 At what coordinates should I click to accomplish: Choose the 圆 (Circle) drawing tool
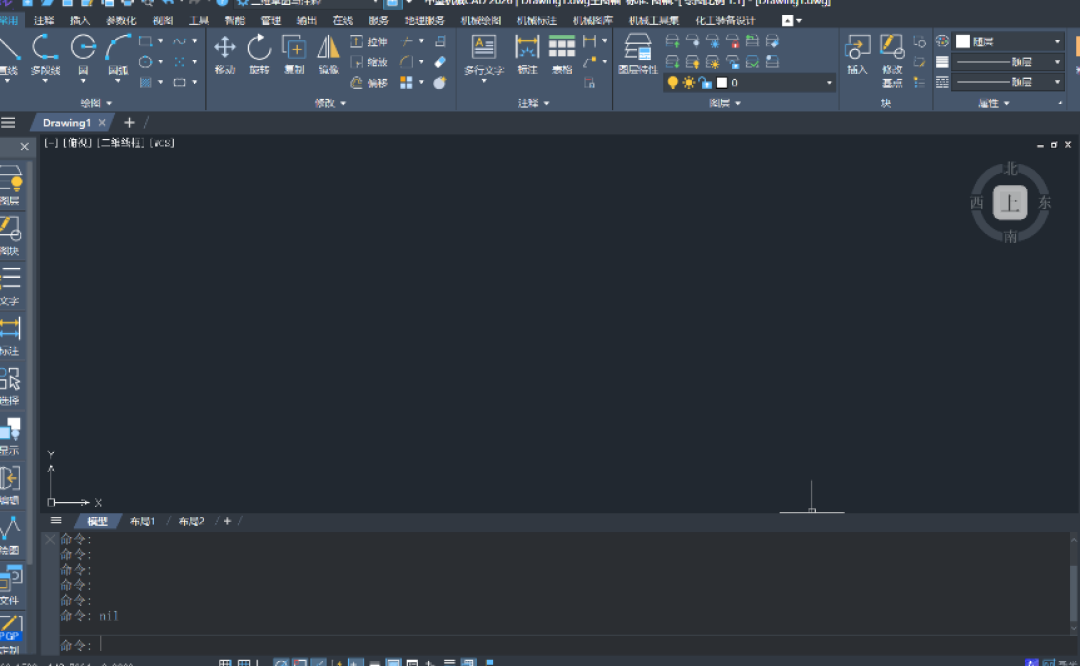coord(83,55)
